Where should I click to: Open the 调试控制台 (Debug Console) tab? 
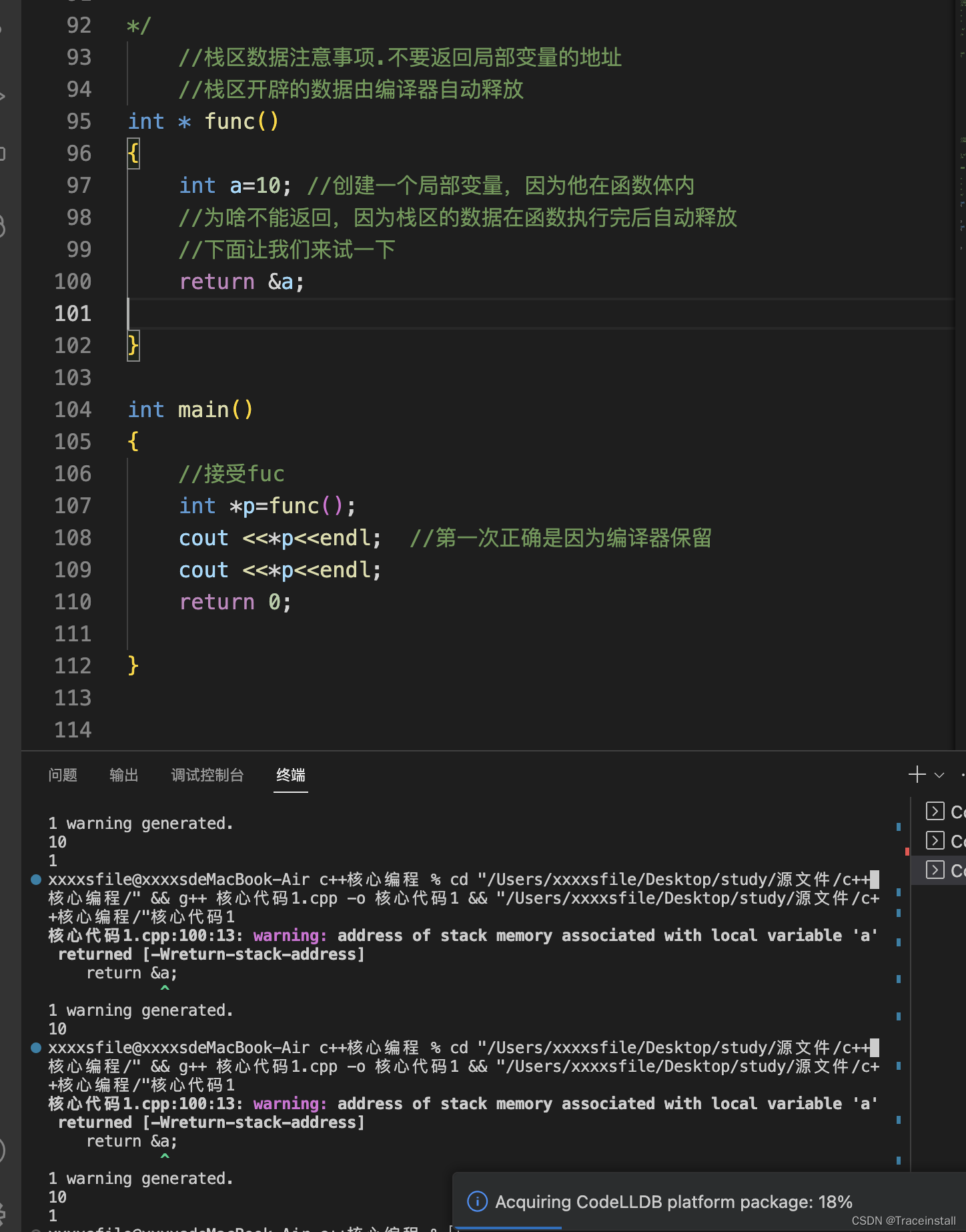(207, 775)
